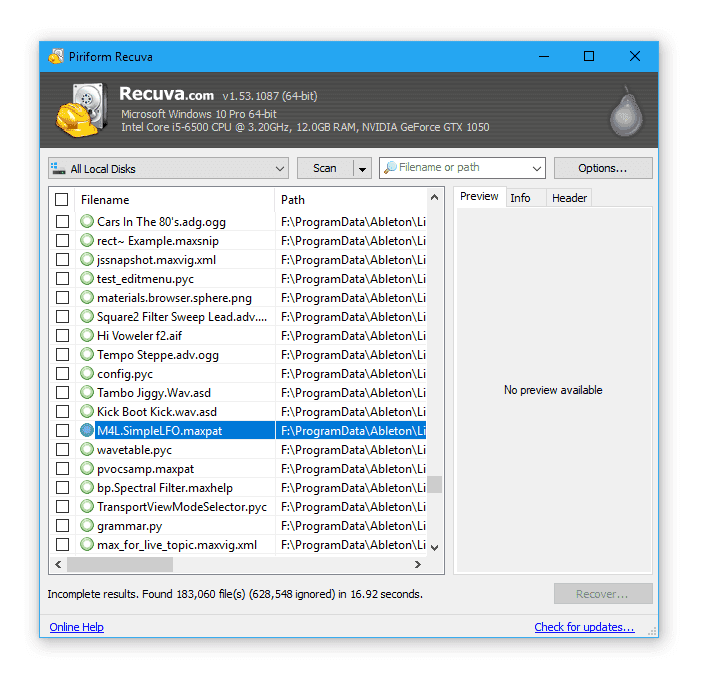
Task: Click the vertical scrollbar thumb in the file list
Action: pos(435,484)
